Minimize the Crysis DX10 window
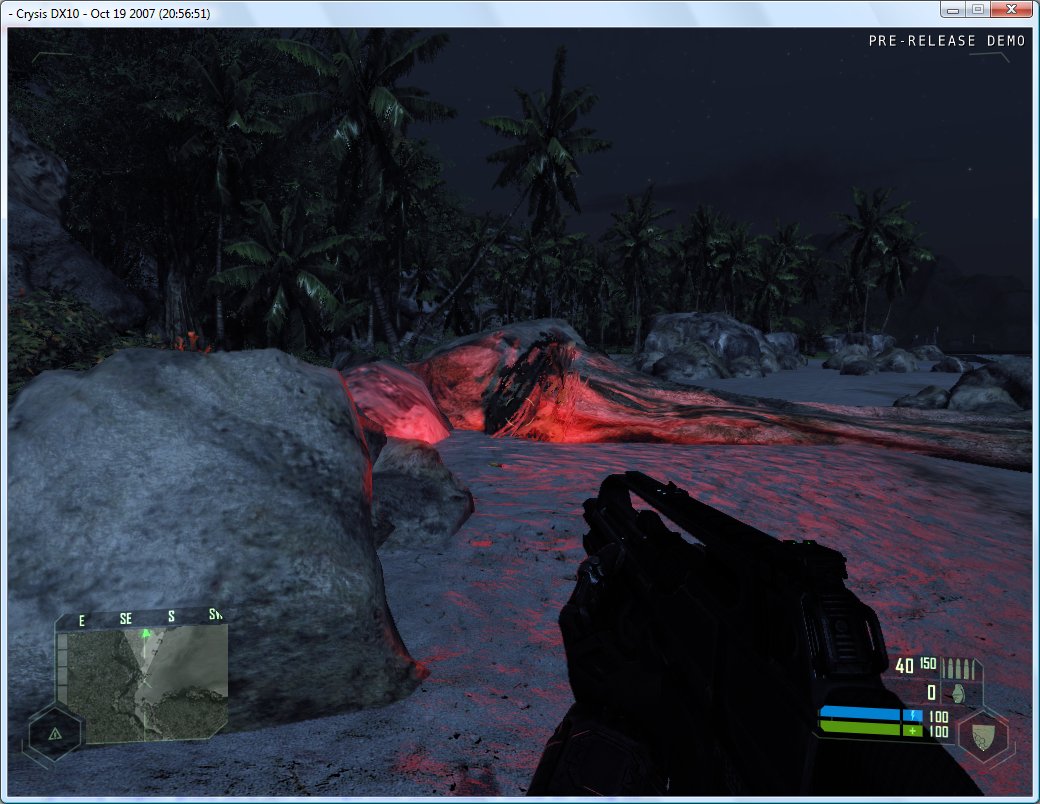This screenshot has height=804, width=1040. [953, 10]
